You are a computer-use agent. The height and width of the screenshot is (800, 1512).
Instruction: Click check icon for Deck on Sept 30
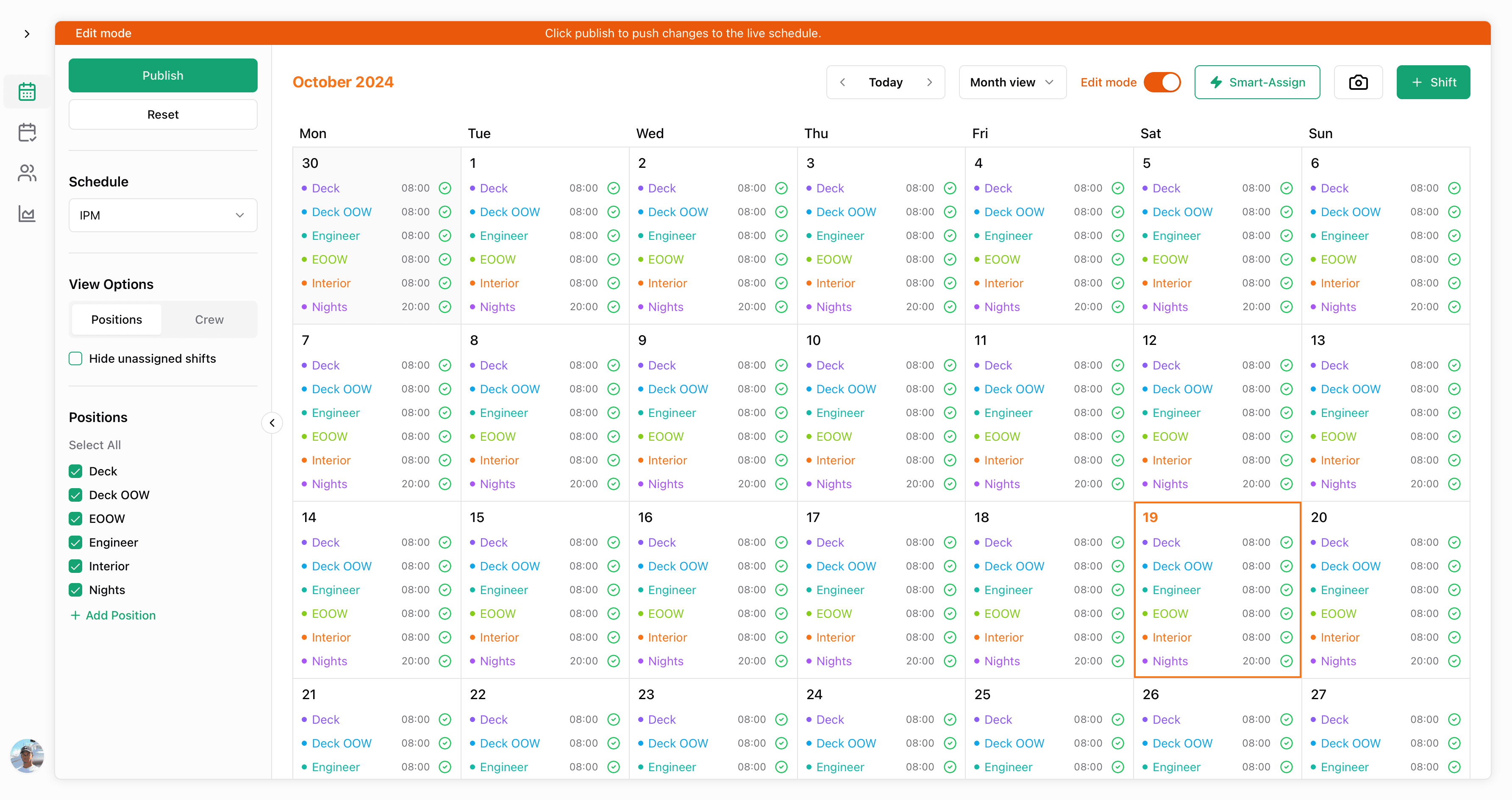click(x=445, y=189)
